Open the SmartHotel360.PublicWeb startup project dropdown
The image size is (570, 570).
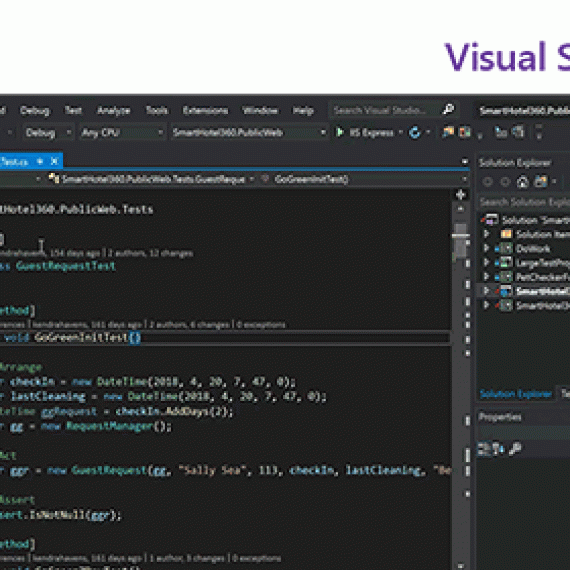[x=249, y=133]
